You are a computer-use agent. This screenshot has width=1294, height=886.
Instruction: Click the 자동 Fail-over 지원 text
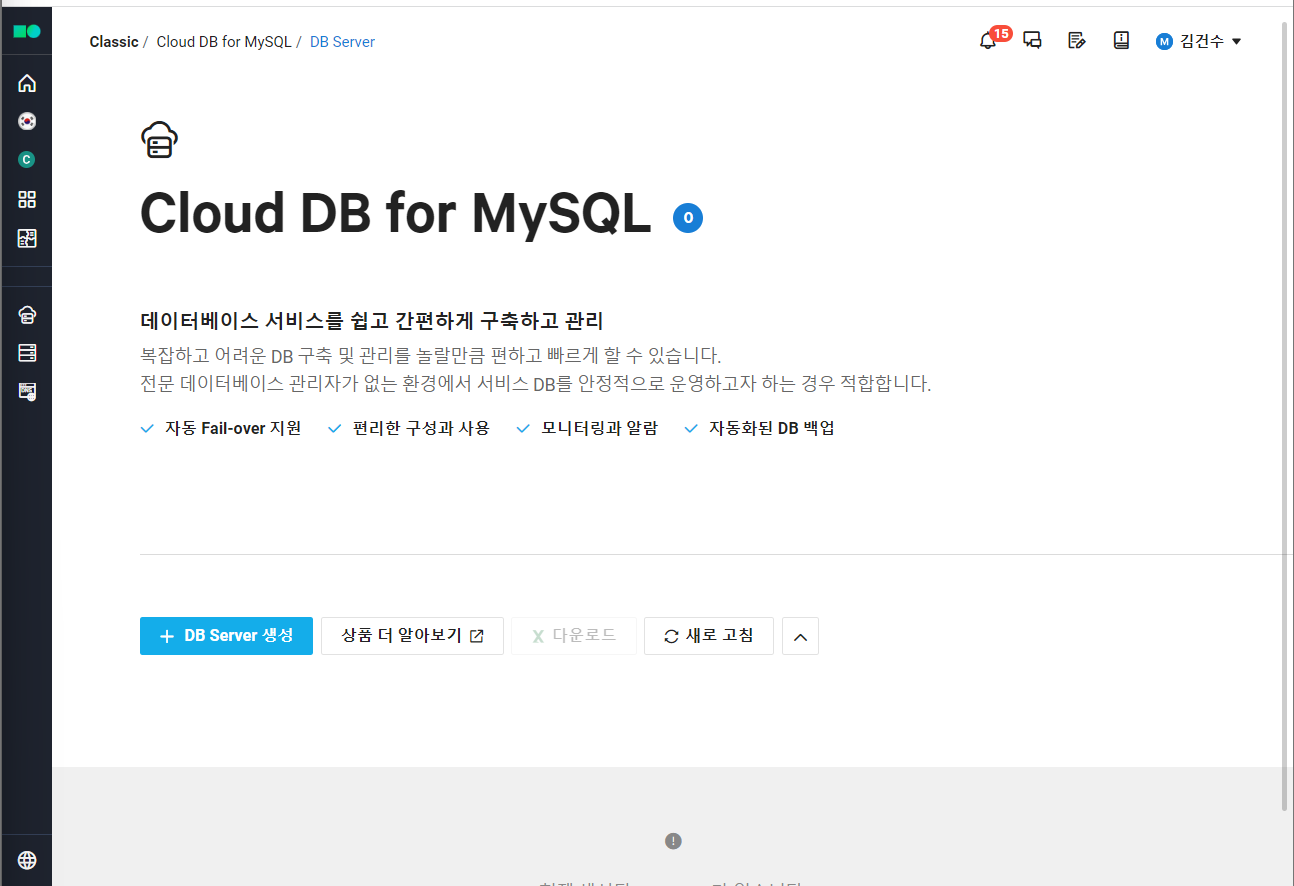(233, 428)
